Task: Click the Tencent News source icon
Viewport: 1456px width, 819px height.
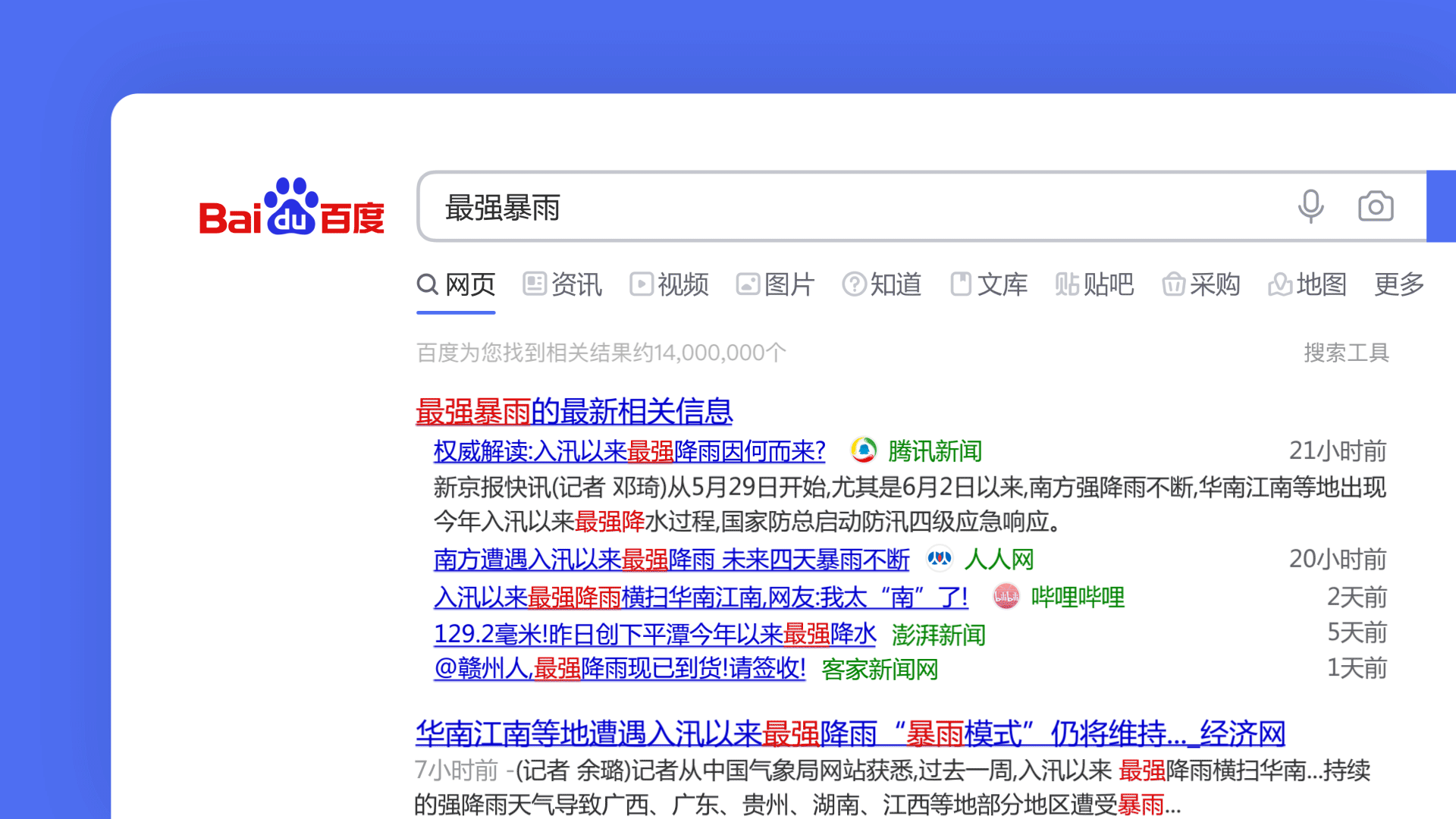Action: pyautogui.click(x=863, y=450)
